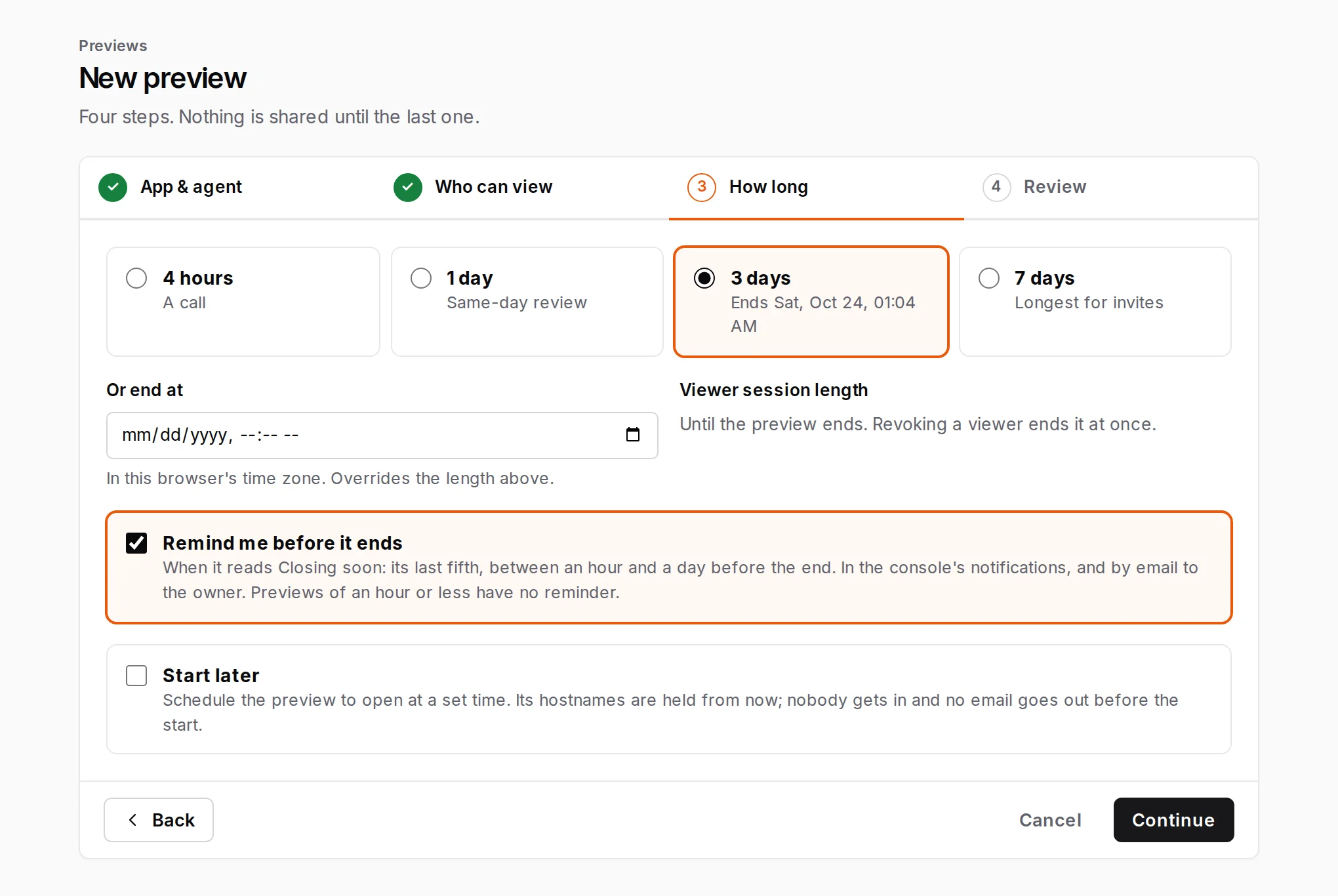Click the green checkmark icon for Who can view
Screen dimensions: 1338x896
tap(408, 187)
